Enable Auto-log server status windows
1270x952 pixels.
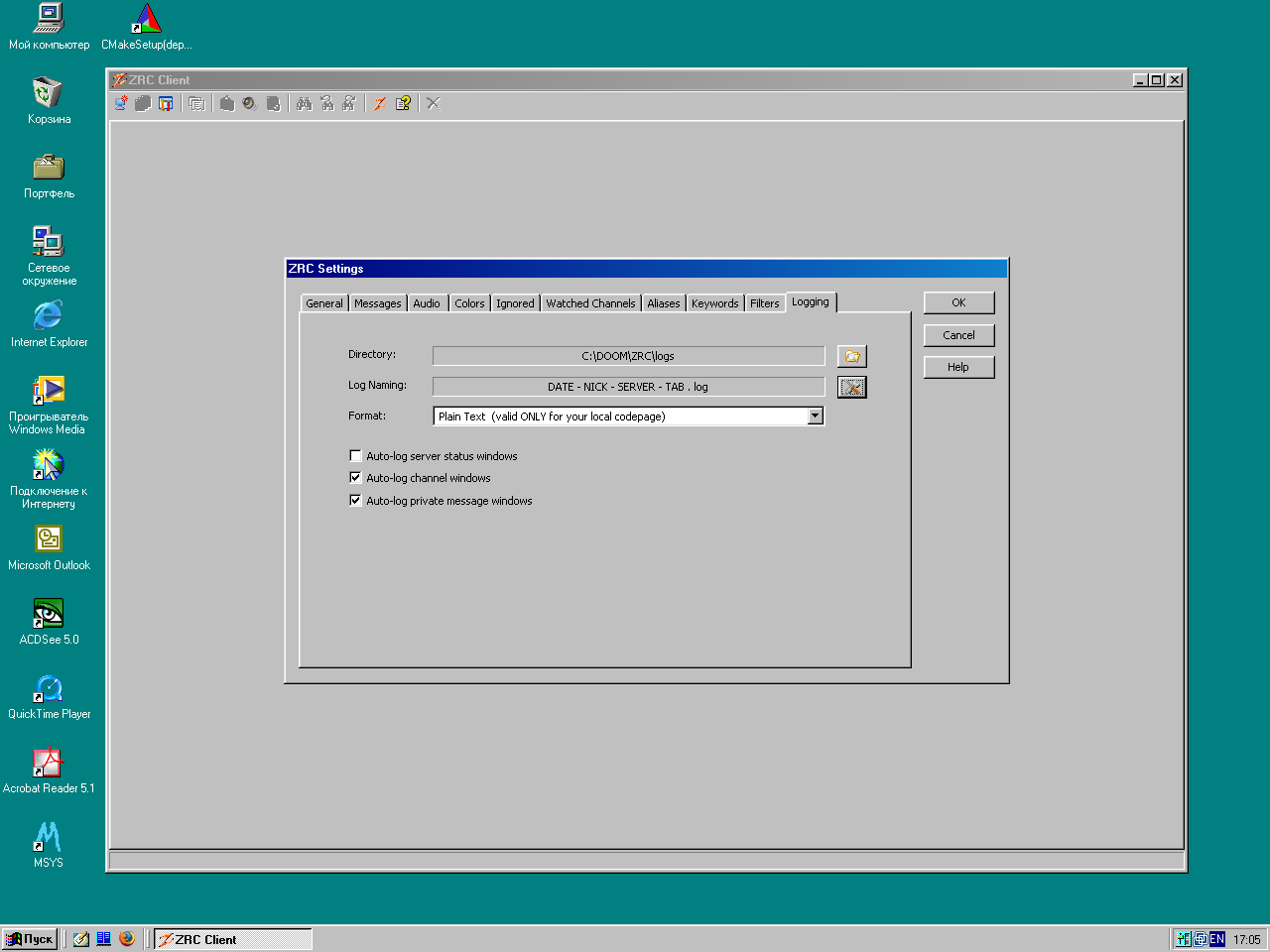[x=356, y=456]
